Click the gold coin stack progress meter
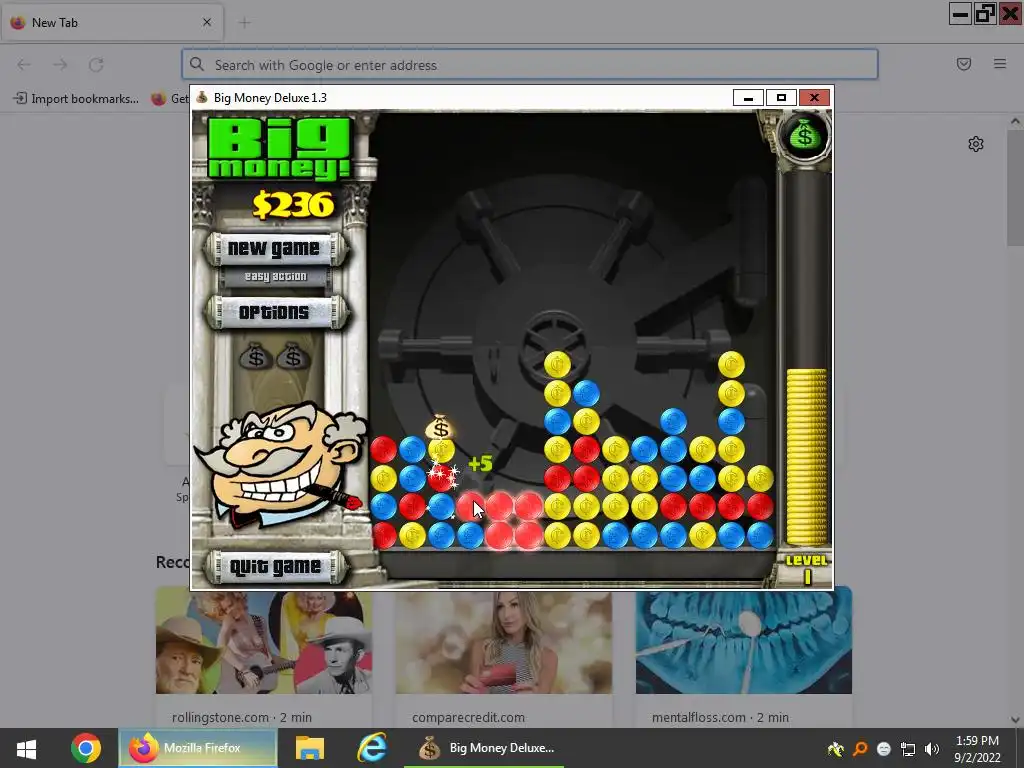Screen dimensions: 1024x768 click(807, 456)
